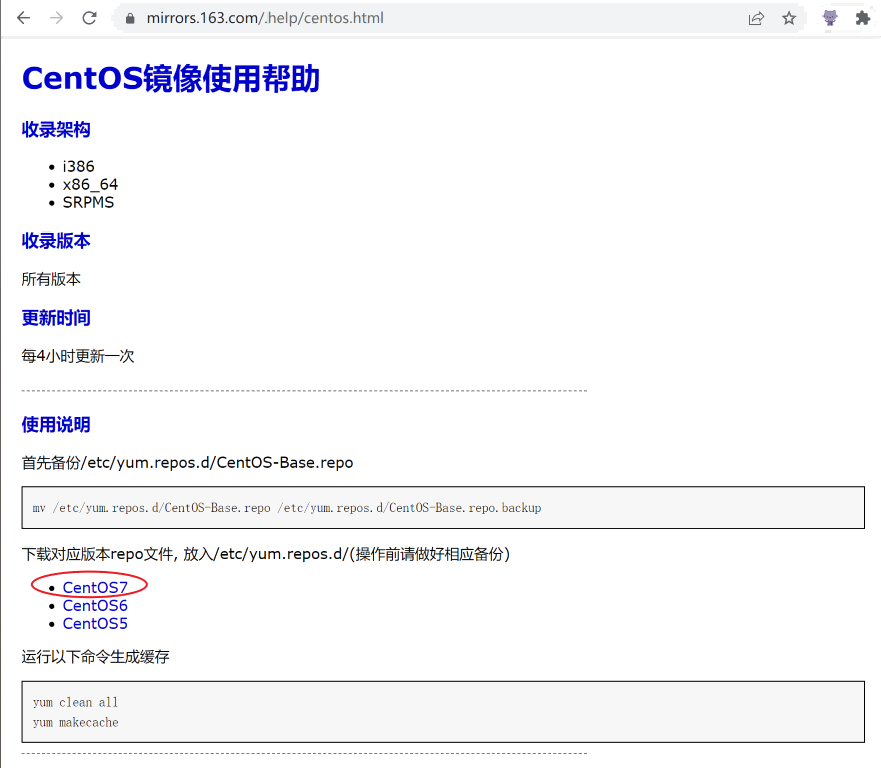Bookmark this page with the star icon

(789, 18)
